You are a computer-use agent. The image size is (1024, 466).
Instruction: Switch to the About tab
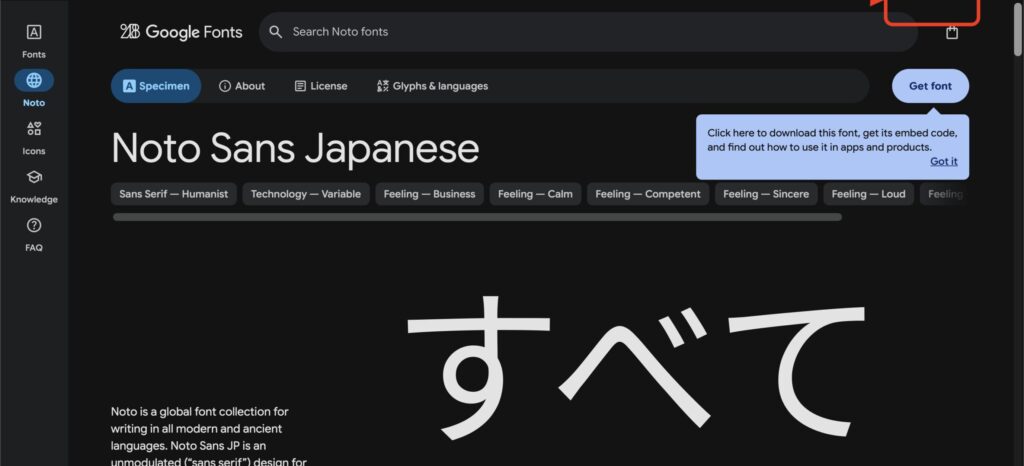[242, 85]
